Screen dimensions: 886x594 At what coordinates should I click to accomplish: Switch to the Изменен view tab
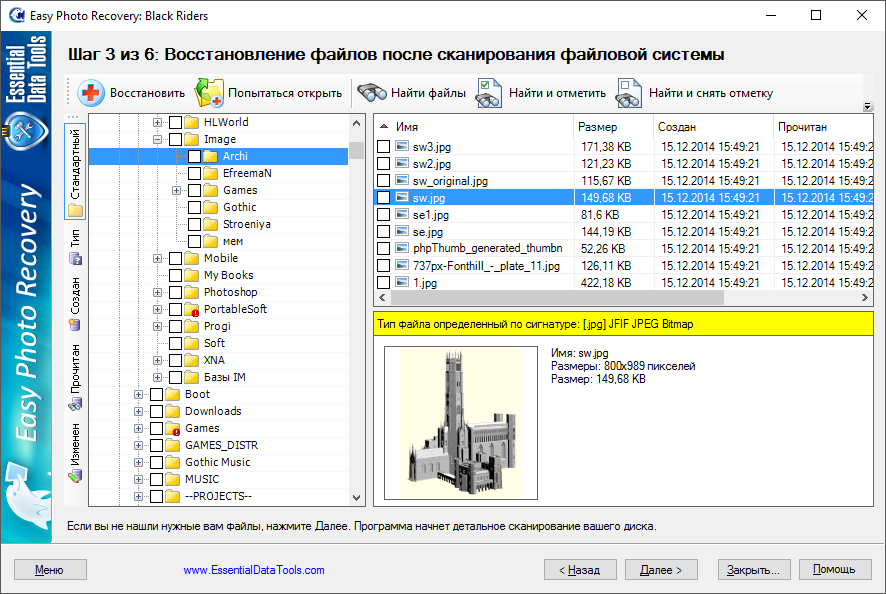pos(75,453)
